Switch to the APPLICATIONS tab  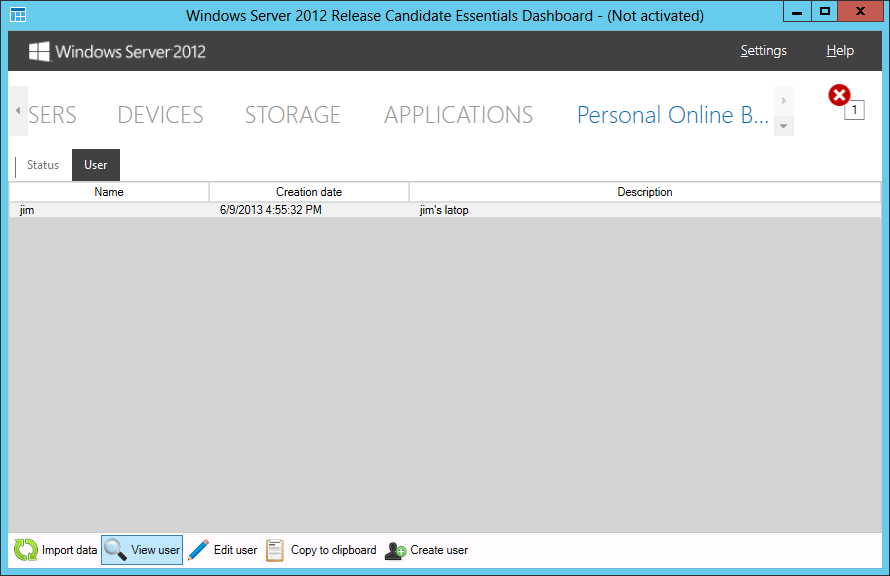(x=458, y=115)
